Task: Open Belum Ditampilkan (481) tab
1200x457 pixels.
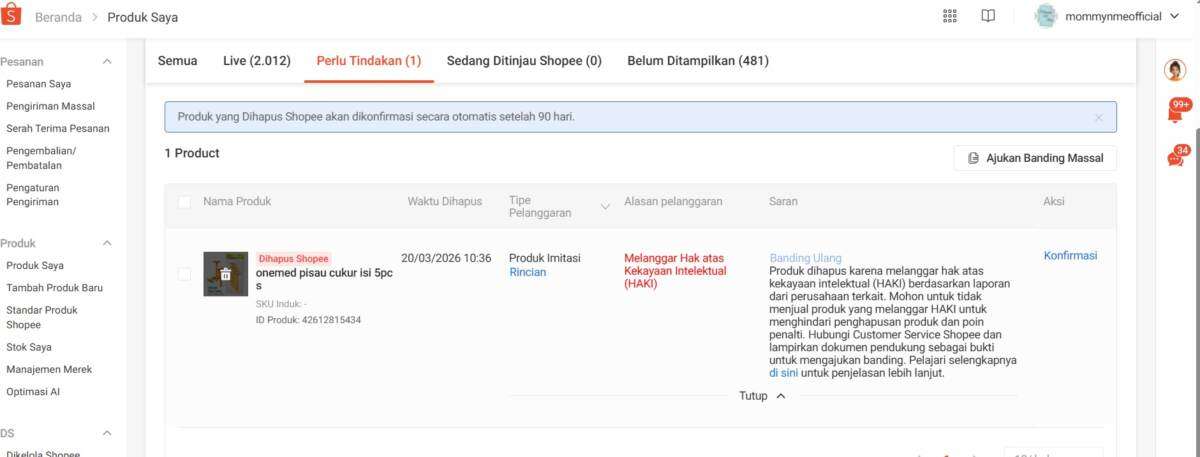Action: pos(698,61)
